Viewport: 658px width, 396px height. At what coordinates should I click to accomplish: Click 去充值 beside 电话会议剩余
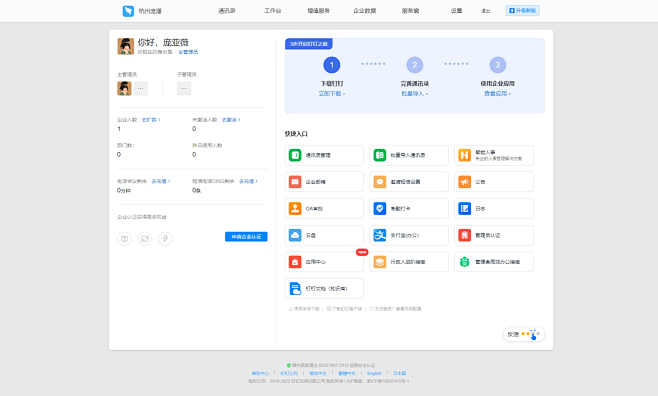click(x=161, y=181)
